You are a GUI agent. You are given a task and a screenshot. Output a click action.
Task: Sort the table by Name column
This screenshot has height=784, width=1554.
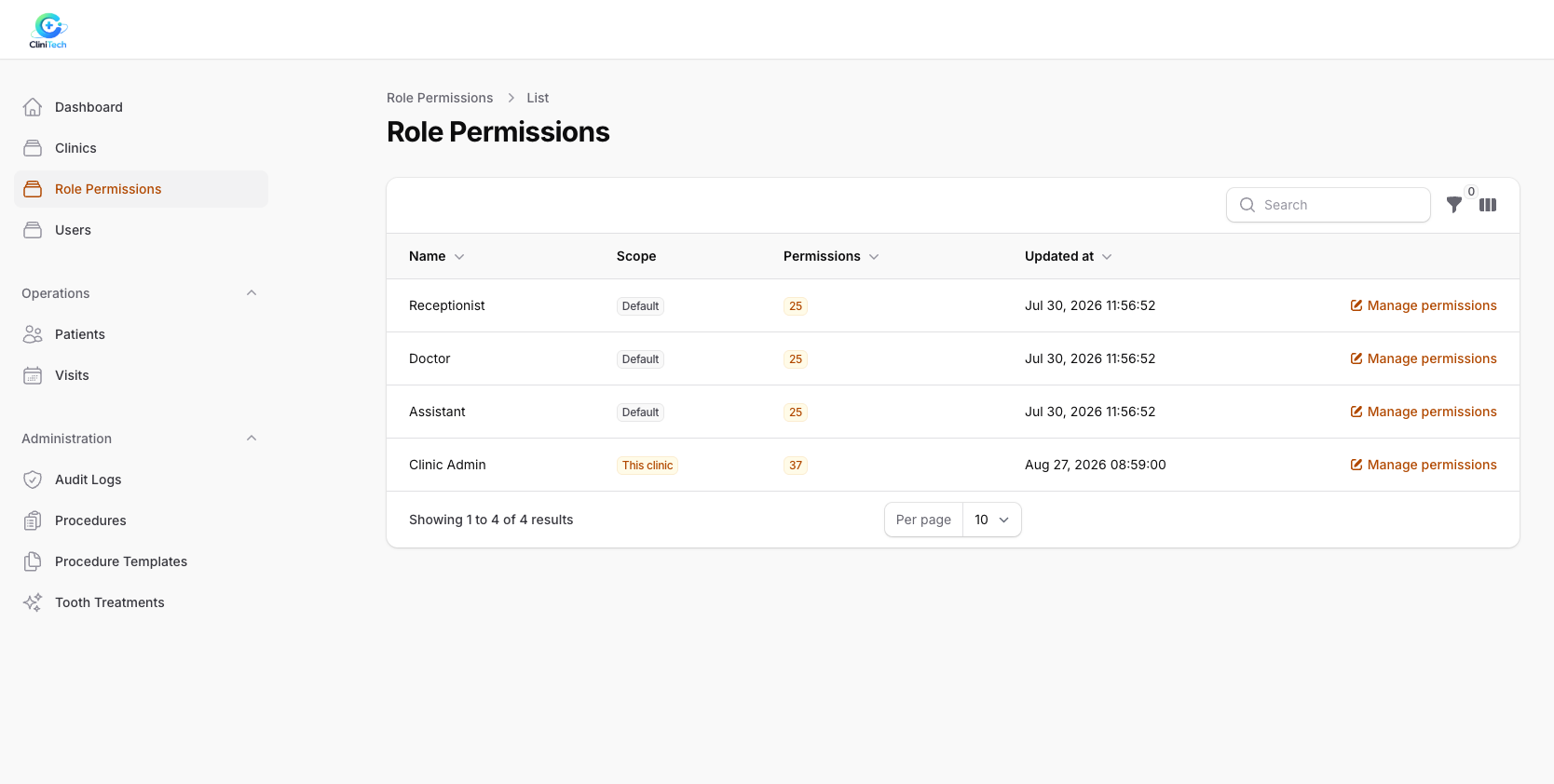coord(436,256)
